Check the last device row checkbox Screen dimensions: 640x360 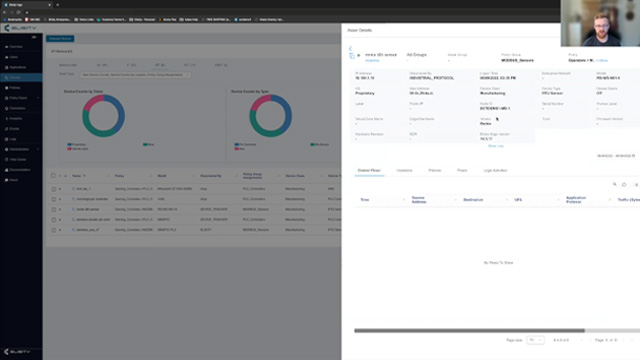pos(53,230)
